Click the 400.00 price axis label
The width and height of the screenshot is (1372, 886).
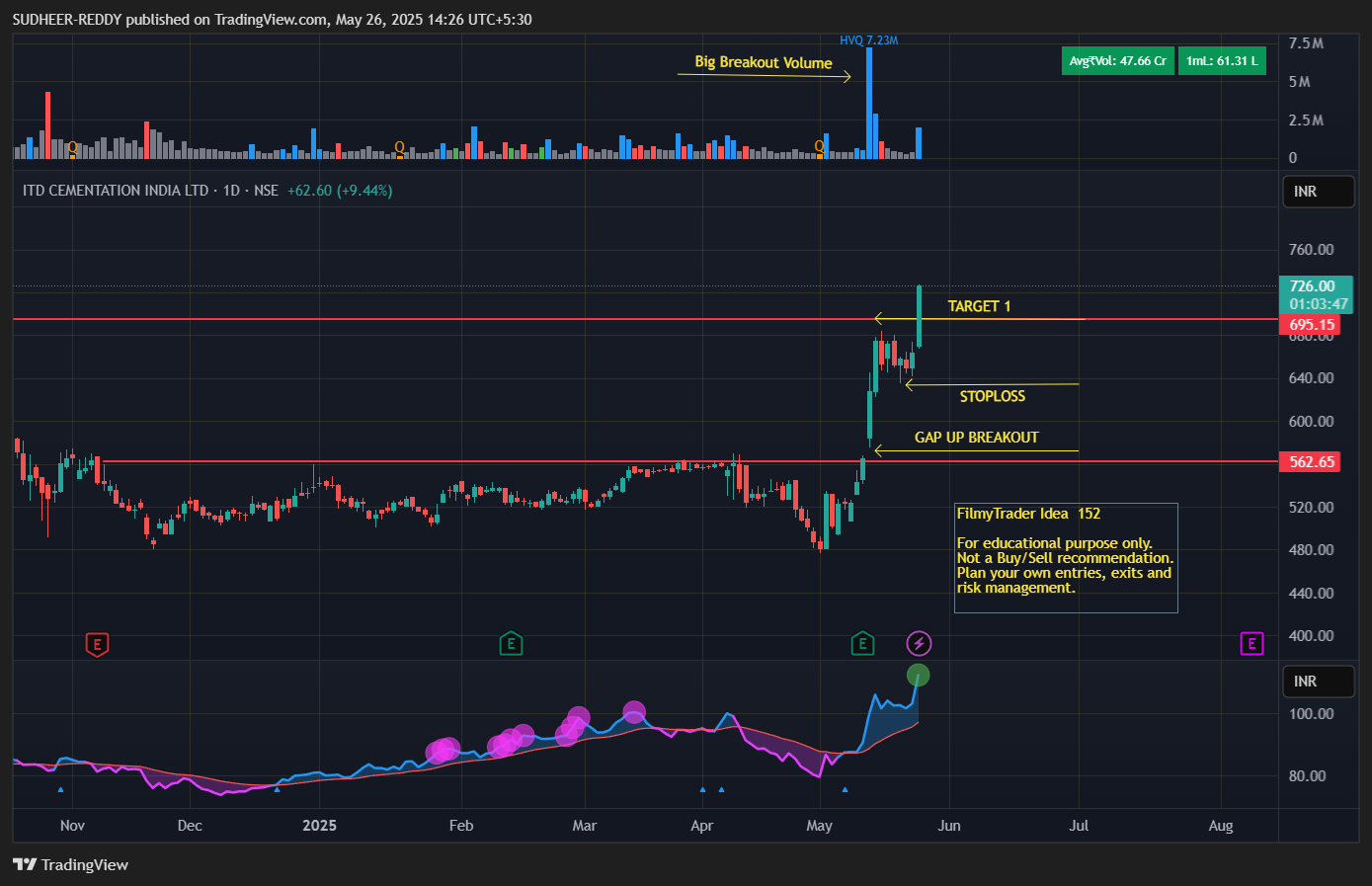[1311, 636]
